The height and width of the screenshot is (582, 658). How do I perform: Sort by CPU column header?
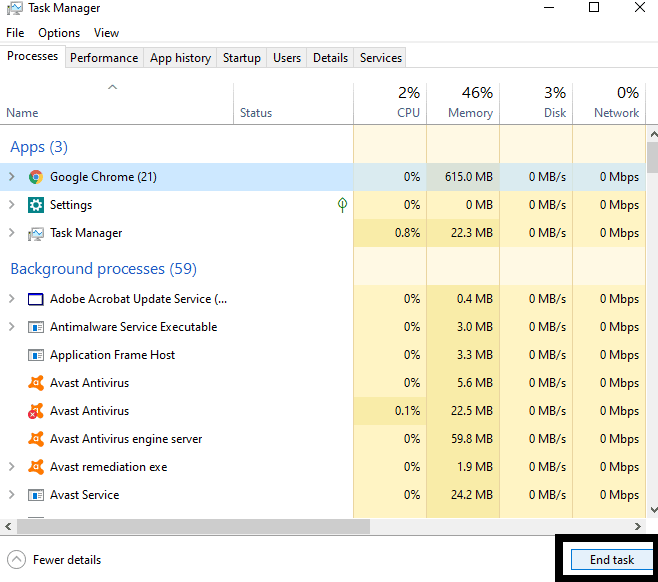pyautogui.click(x=390, y=103)
